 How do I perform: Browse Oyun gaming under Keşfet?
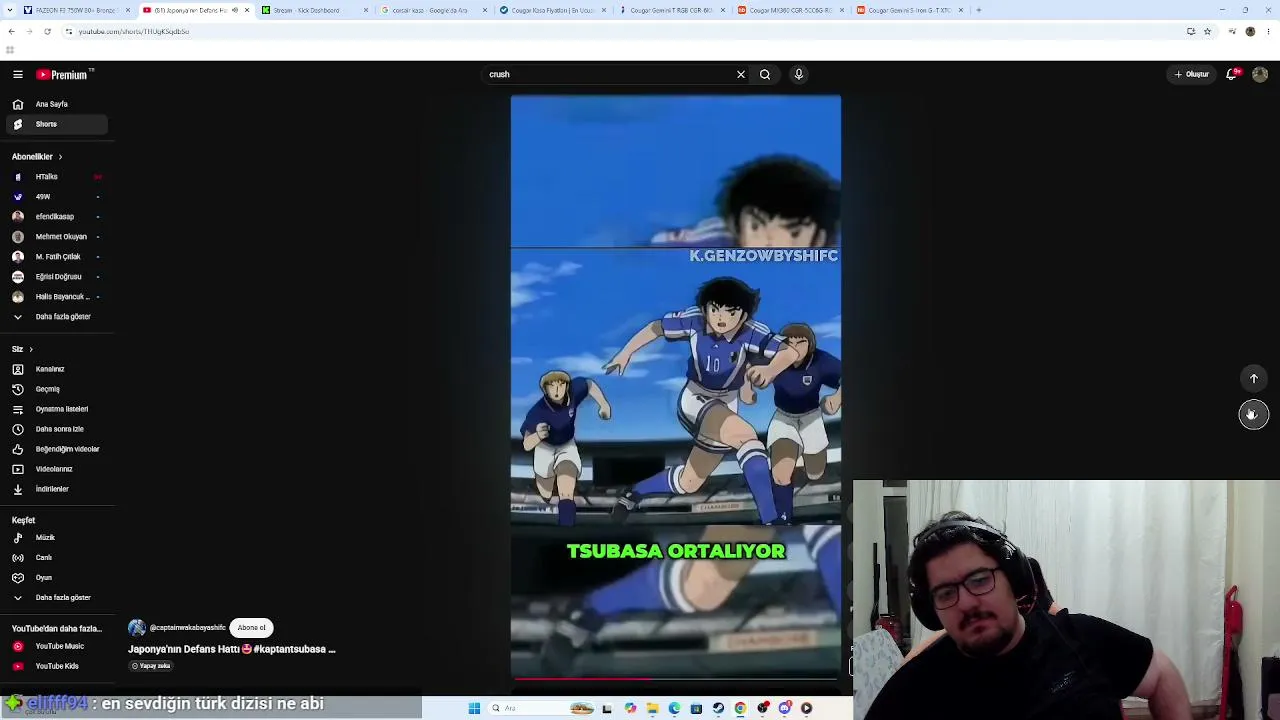tap(57, 578)
